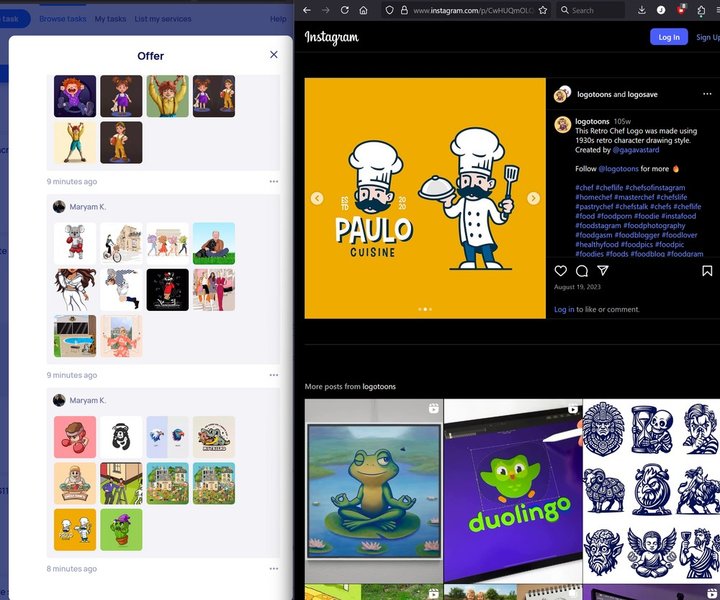Open the post options three dots
Screen dimensions: 720x600
[x=707, y=94]
